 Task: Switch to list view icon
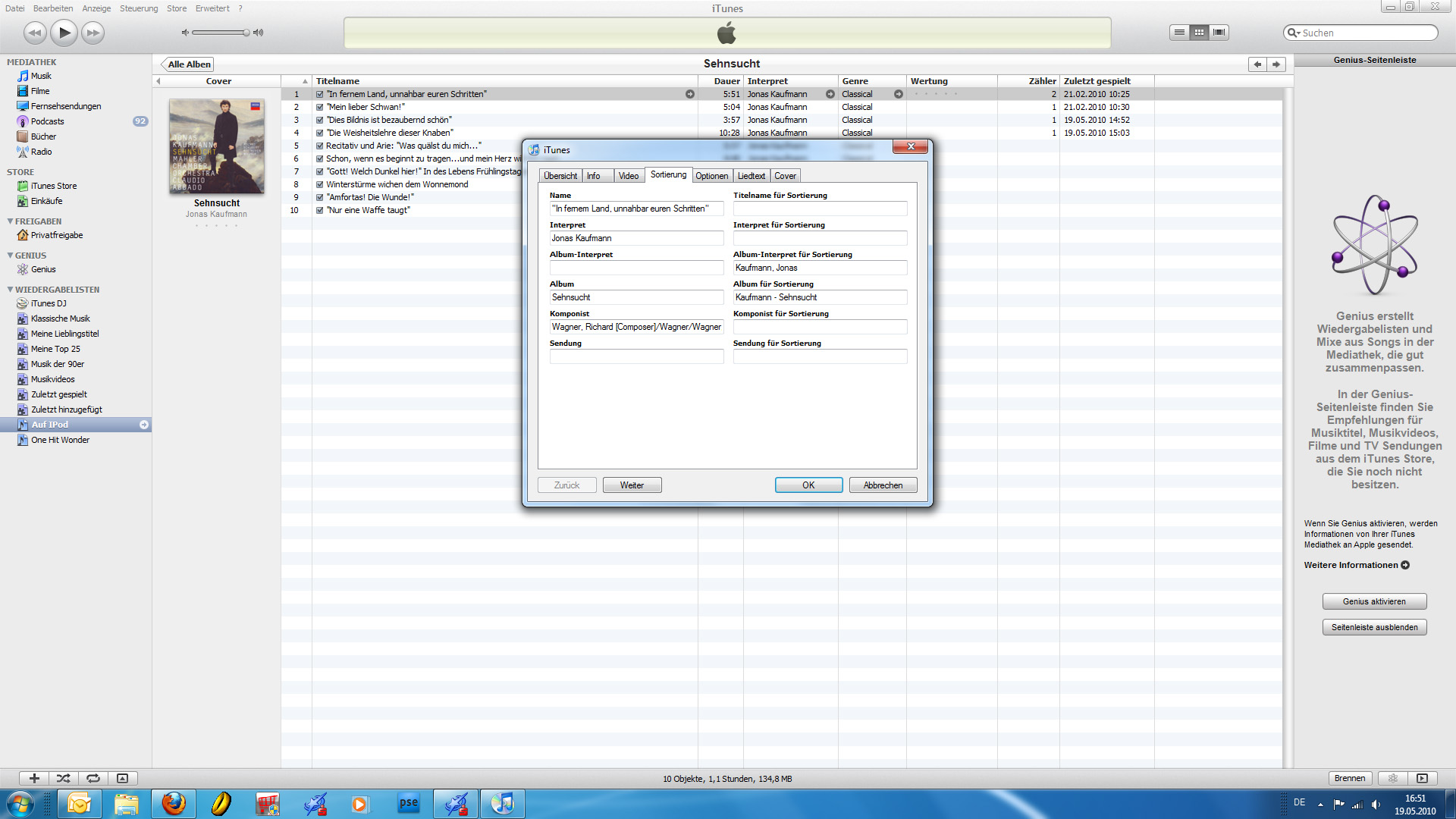(x=1179, y=33)
